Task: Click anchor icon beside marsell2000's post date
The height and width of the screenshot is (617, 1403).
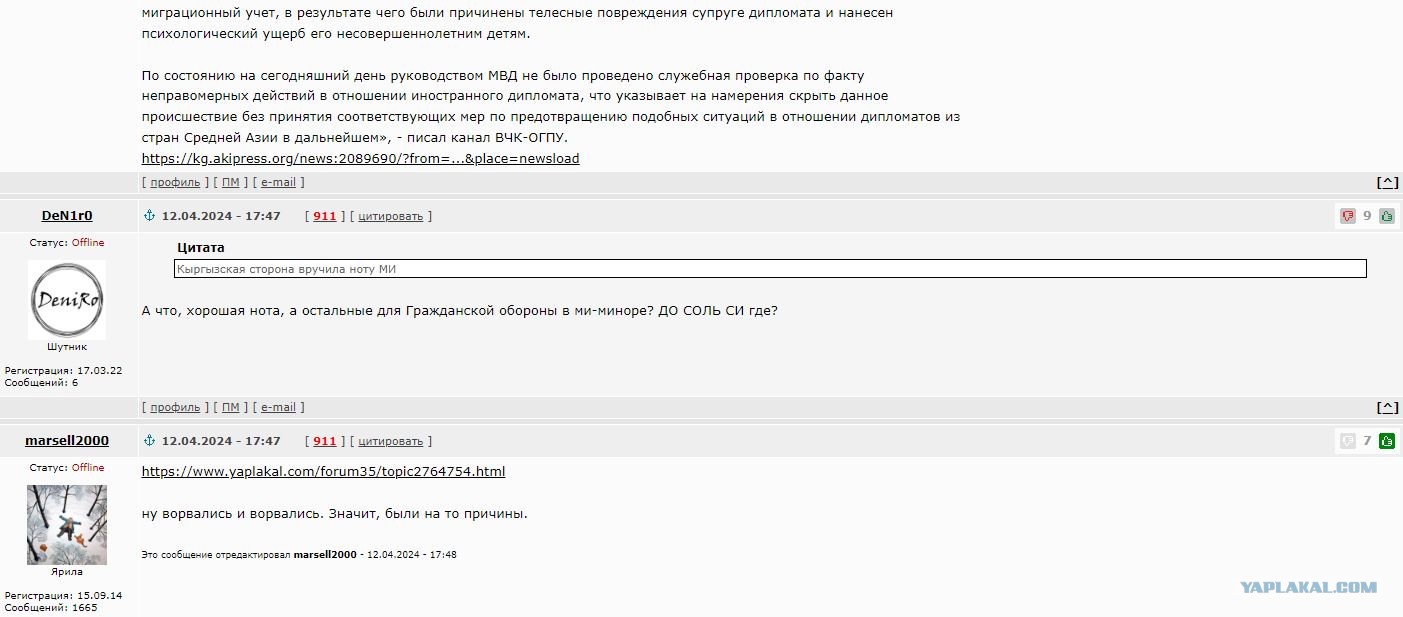Action: click(x=150, y=441)
